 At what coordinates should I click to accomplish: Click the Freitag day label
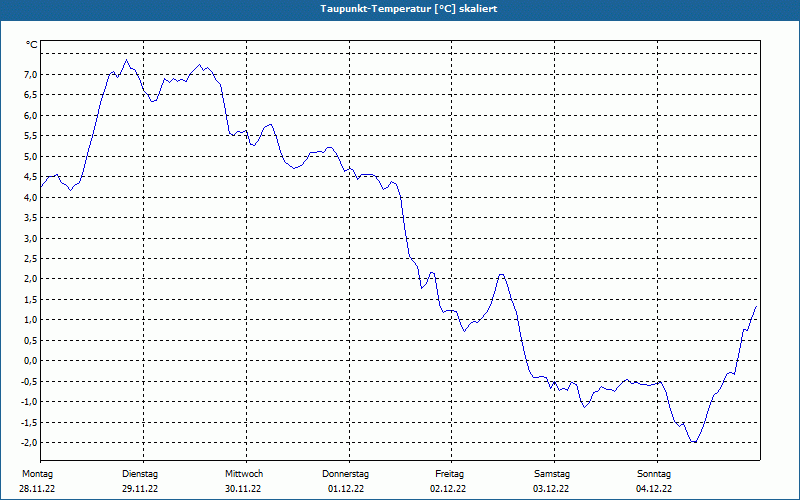[449, 474]
